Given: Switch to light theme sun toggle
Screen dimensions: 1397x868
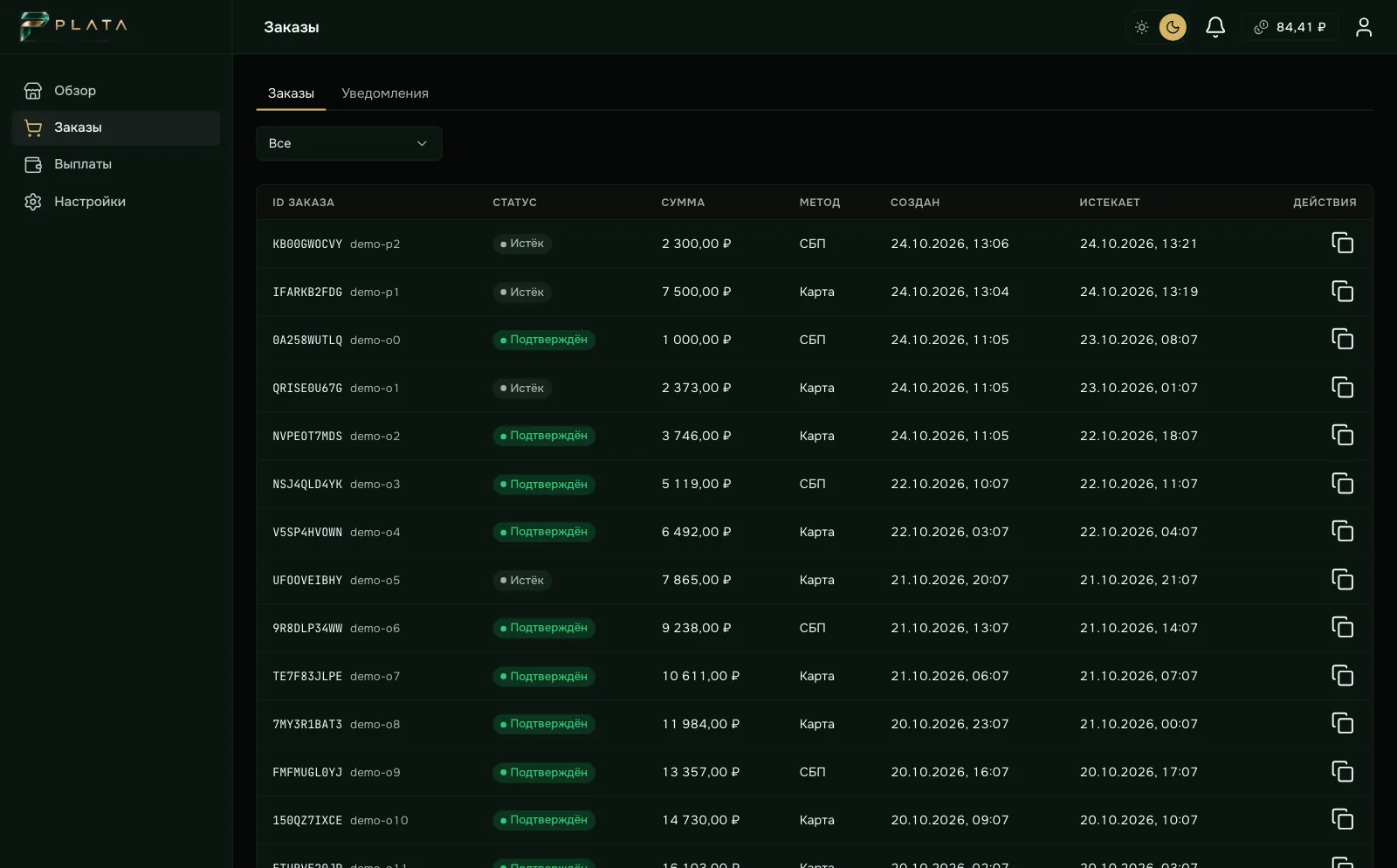Looking at the screenshot, I should [x=1141, y=27].
